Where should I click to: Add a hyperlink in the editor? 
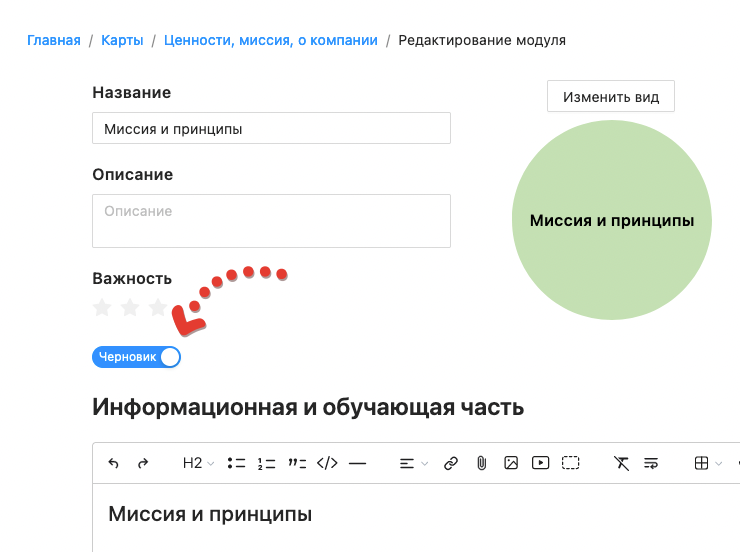pos(451,463)
